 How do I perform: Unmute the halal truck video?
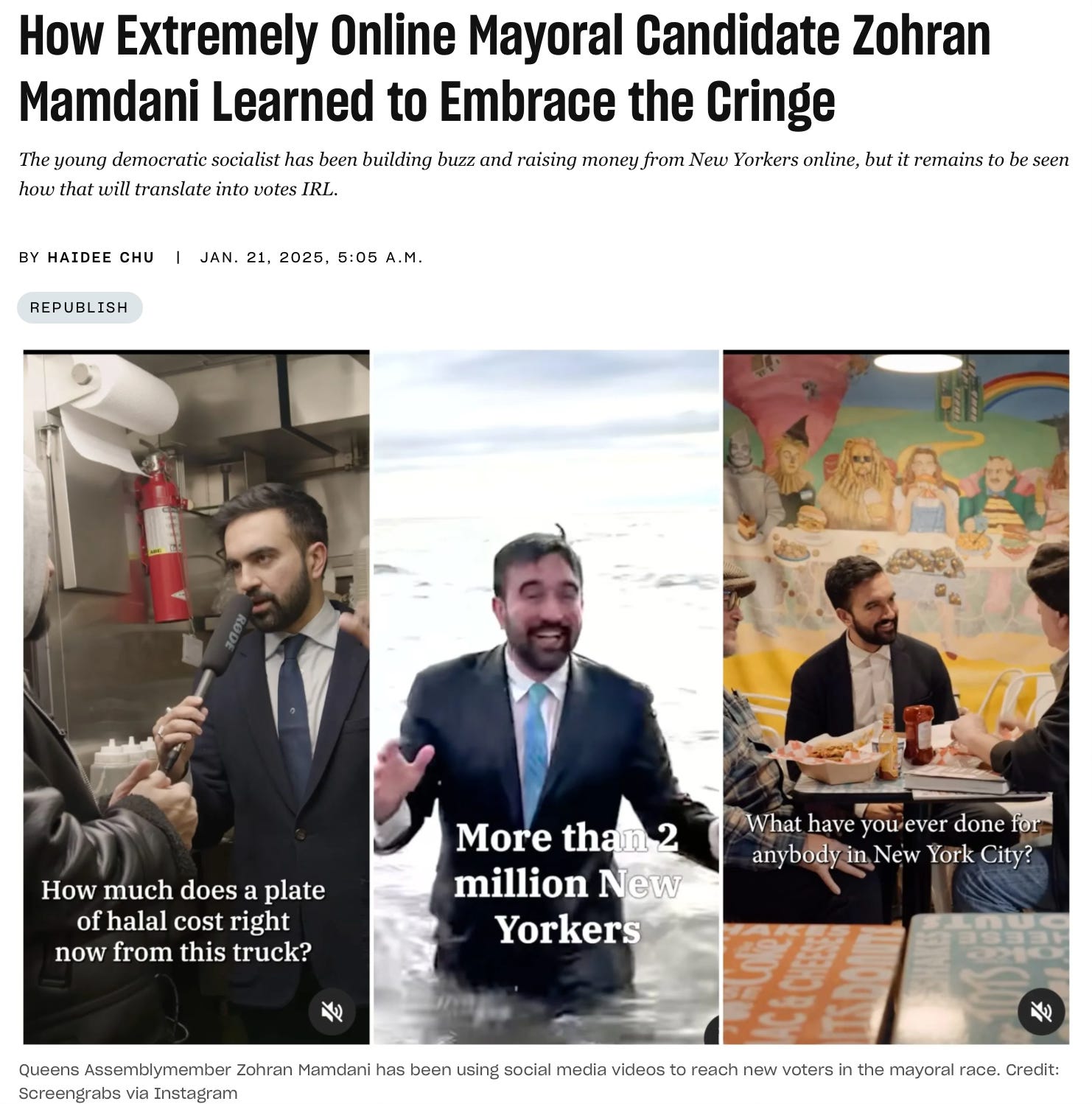point(332,1010)
